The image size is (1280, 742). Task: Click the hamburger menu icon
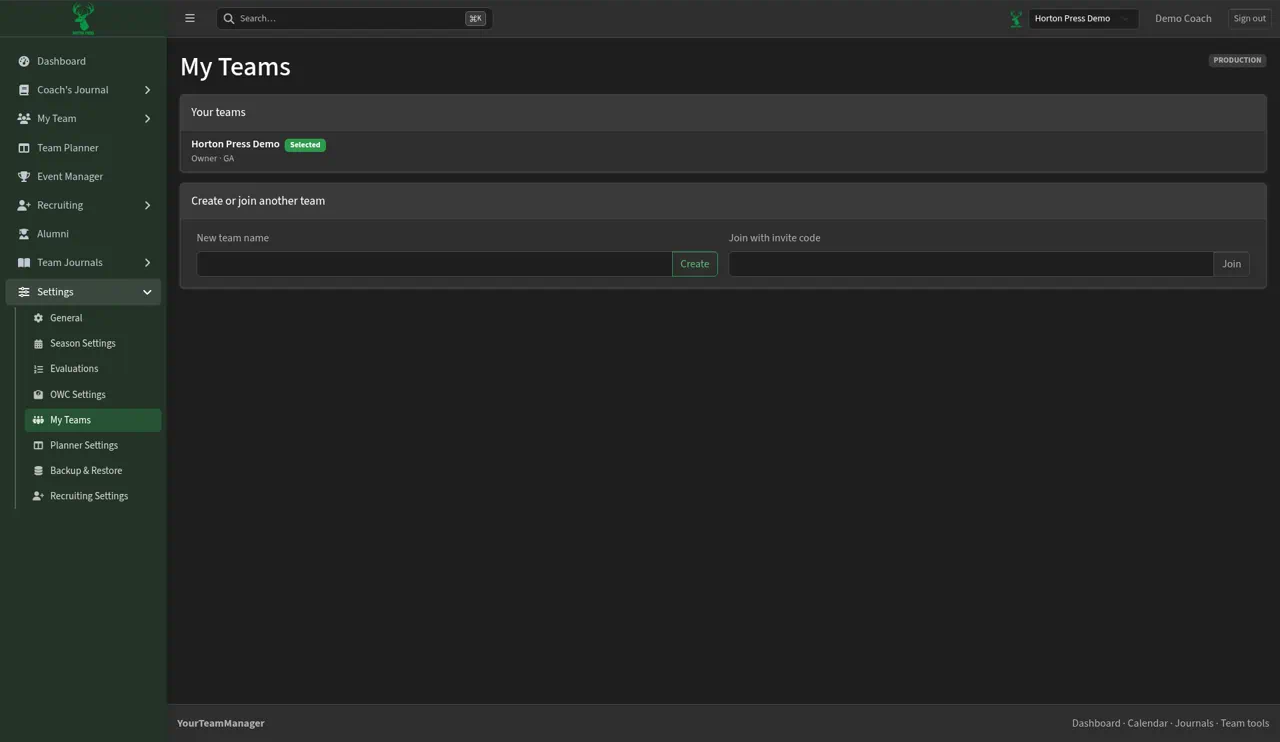click(190, 18)
